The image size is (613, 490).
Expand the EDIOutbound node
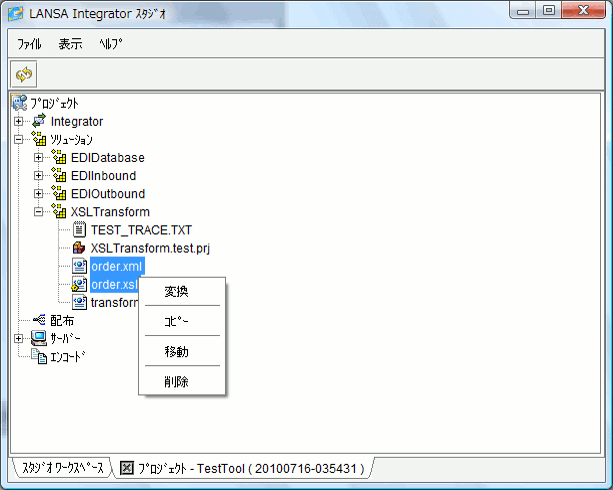click(38, 193)
